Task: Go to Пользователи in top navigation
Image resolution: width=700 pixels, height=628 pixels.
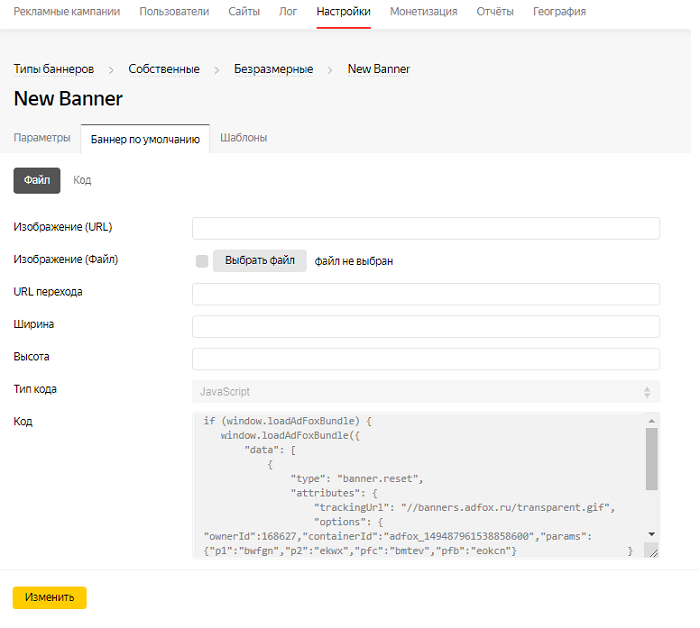Action: coord(174,12)
